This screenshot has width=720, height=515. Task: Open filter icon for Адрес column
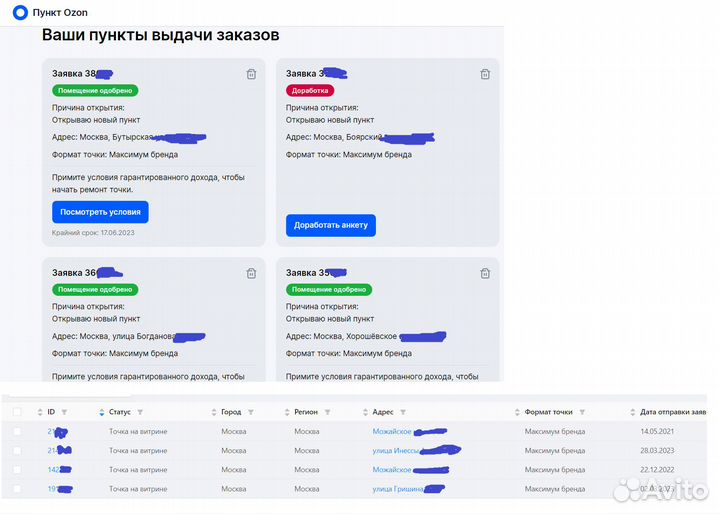point(402,412)
